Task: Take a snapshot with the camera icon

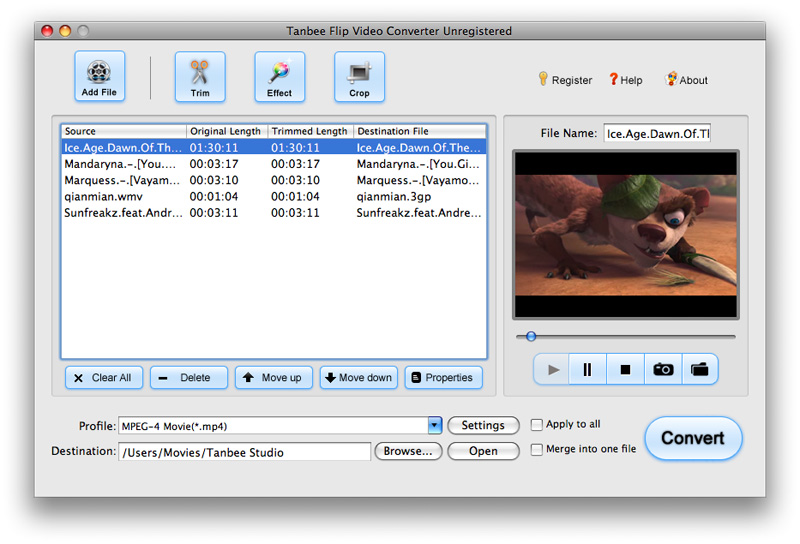Action: tap(663, 369)
